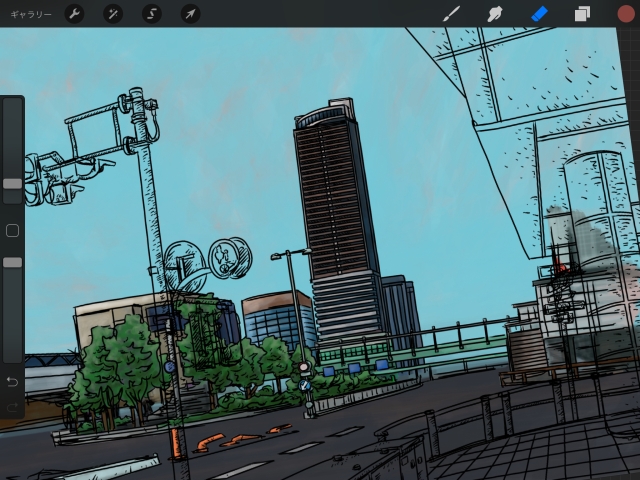The image size is (640, 480).
Task: Open the Layers panel
Action: (x=582, y=14)
